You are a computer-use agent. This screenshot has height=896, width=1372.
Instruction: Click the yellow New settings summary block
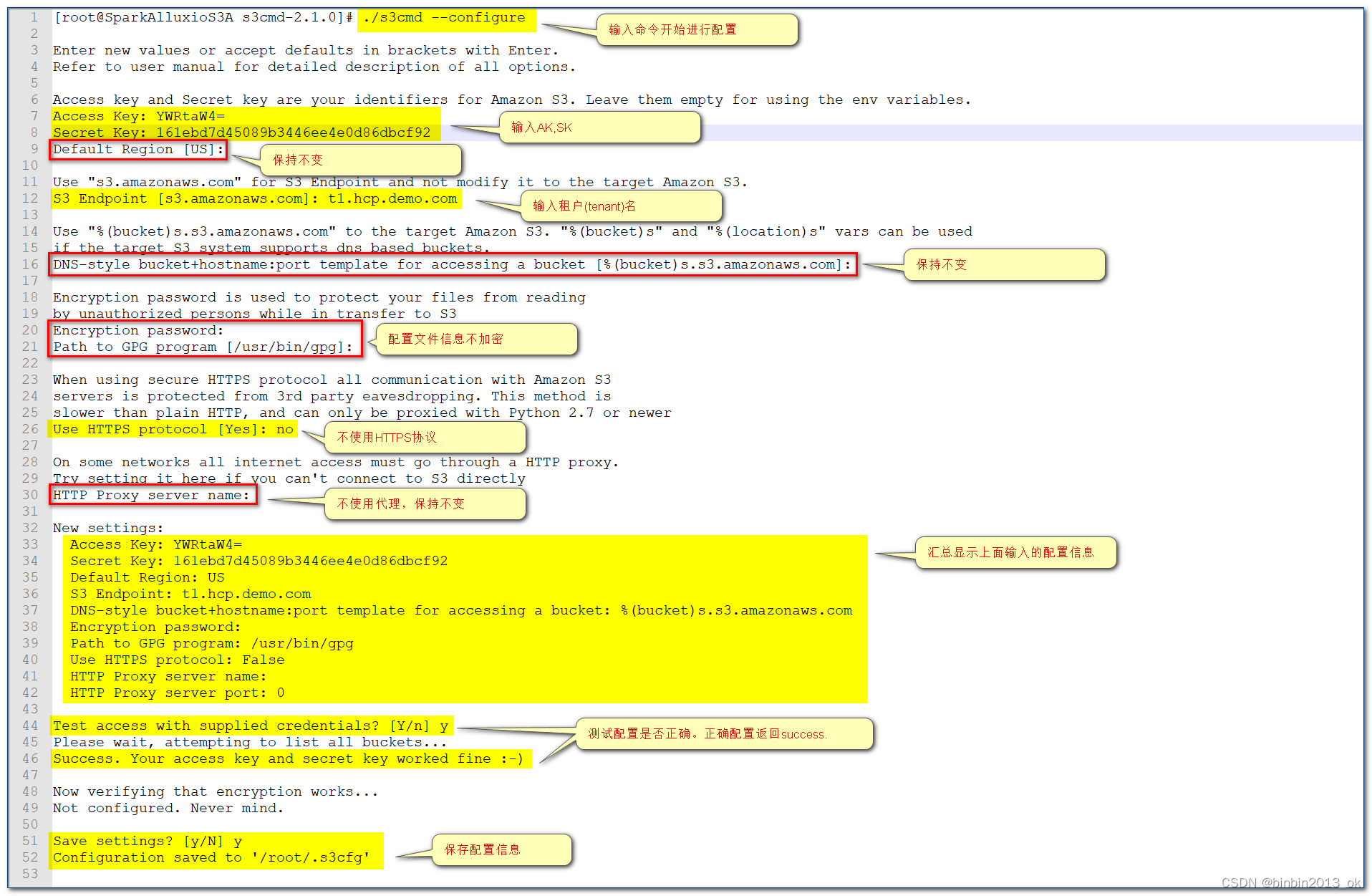pyautogui.click(x=462, y=617)
